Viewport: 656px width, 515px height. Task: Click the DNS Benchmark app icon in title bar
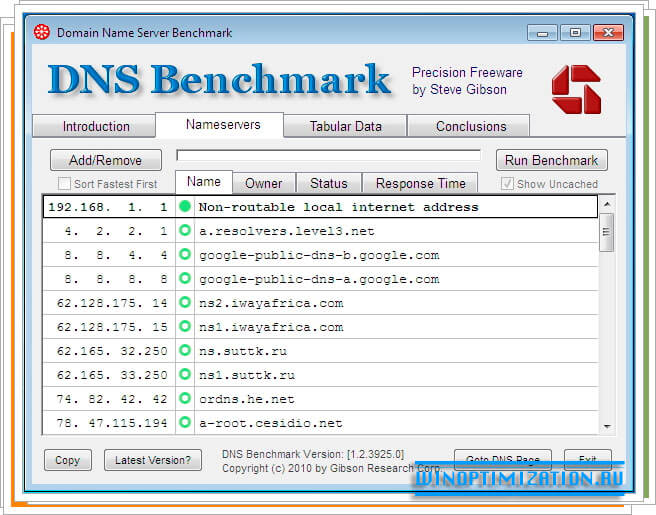pyautogui.click(x=42, y=32)
